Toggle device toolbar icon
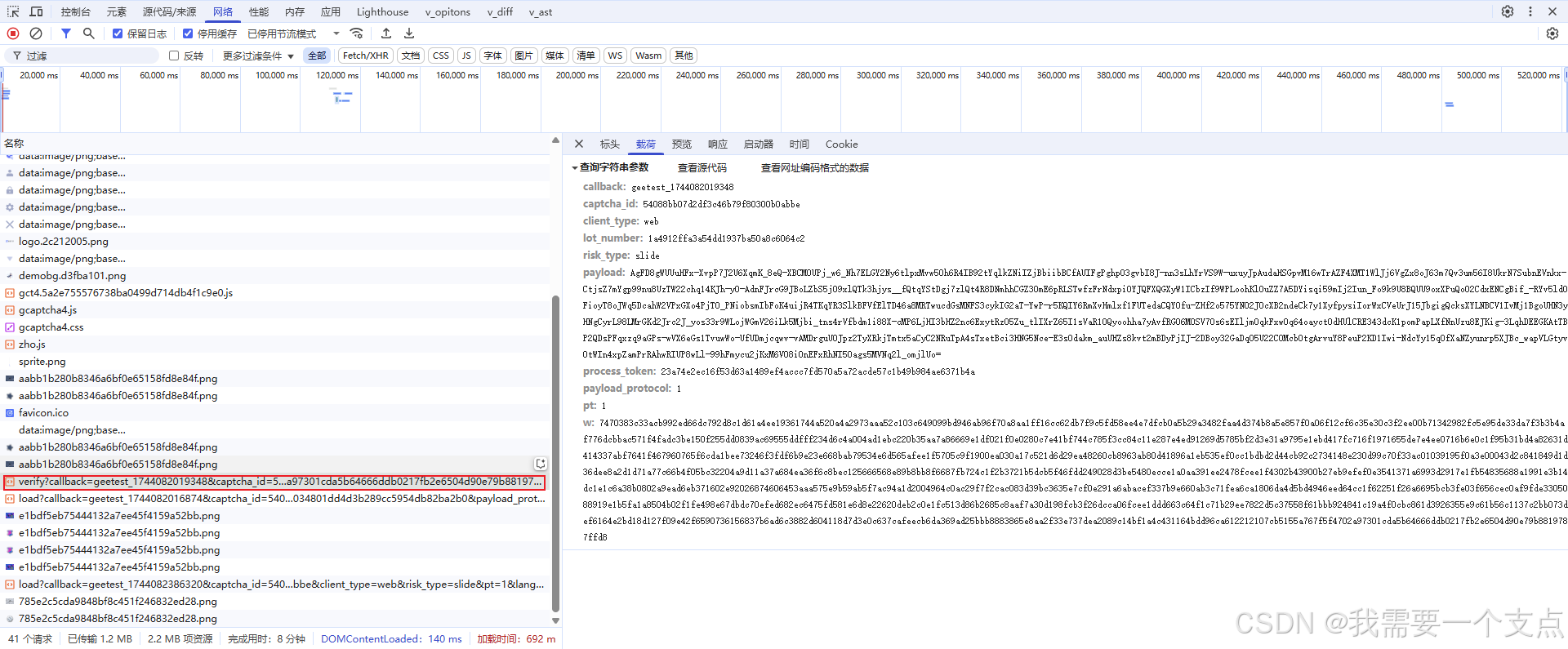 [36, 11]
